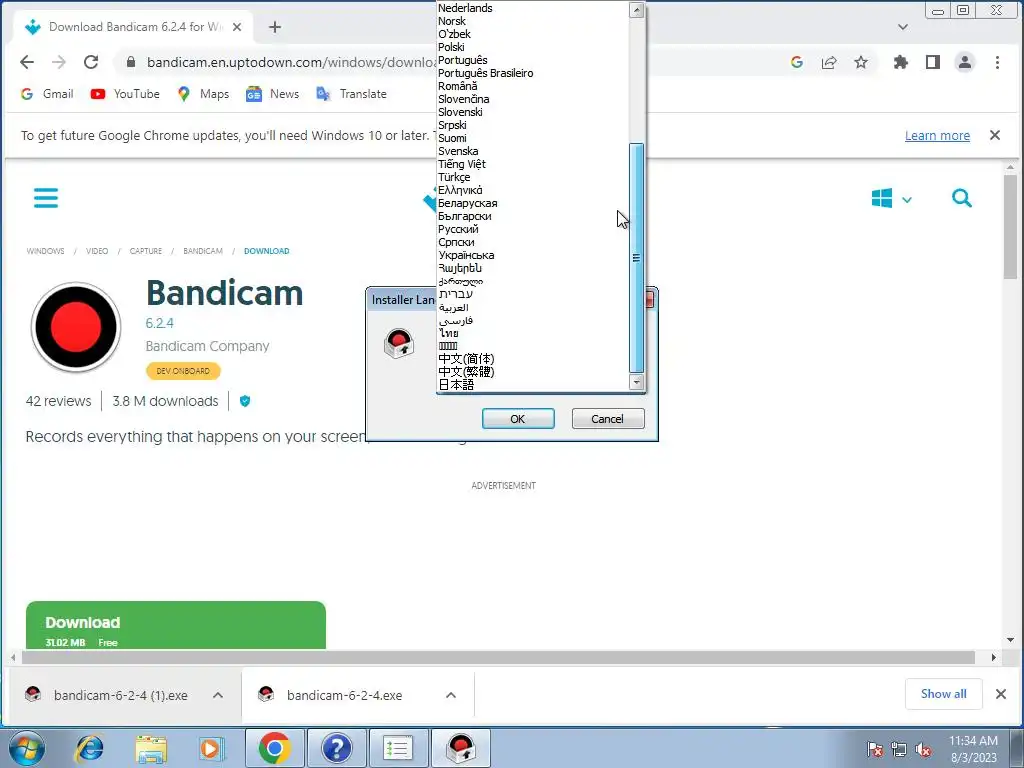Click language list scroll-up arrow
Viewport: 1024px width, 768px height.
click(x=637, y=10)
